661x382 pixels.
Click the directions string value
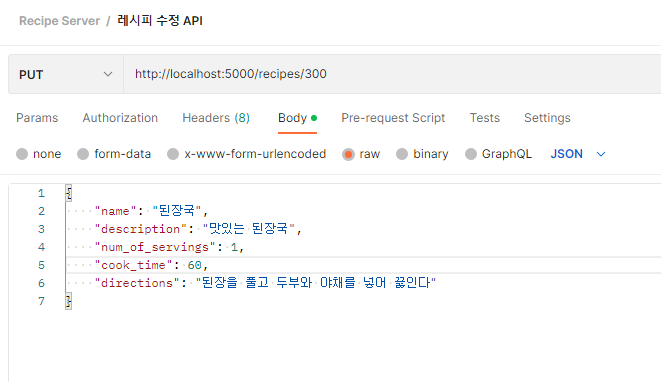click(x=316, y=282)
